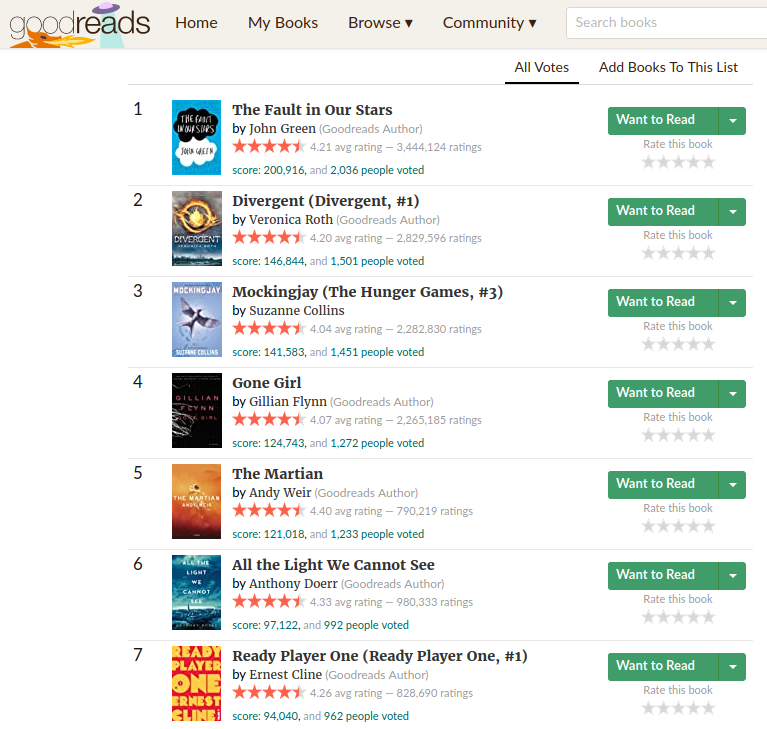Image resolution: width=767 pixels, height=729 pixels.
Task: Open The Fault in Our Stars cover thumbnail
Action: [196, 137]
